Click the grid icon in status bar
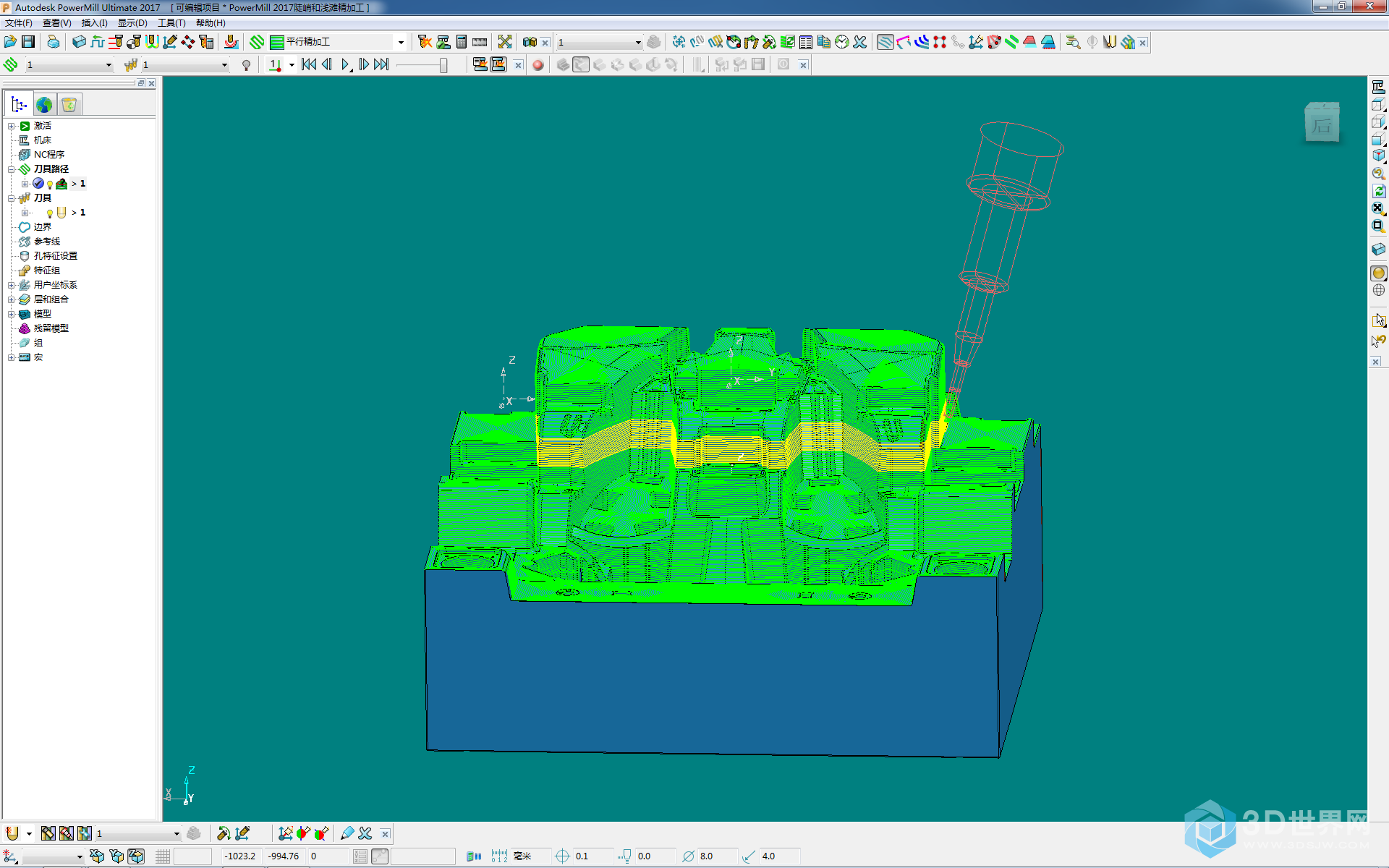1389x868 pixels. click(163, 856)
